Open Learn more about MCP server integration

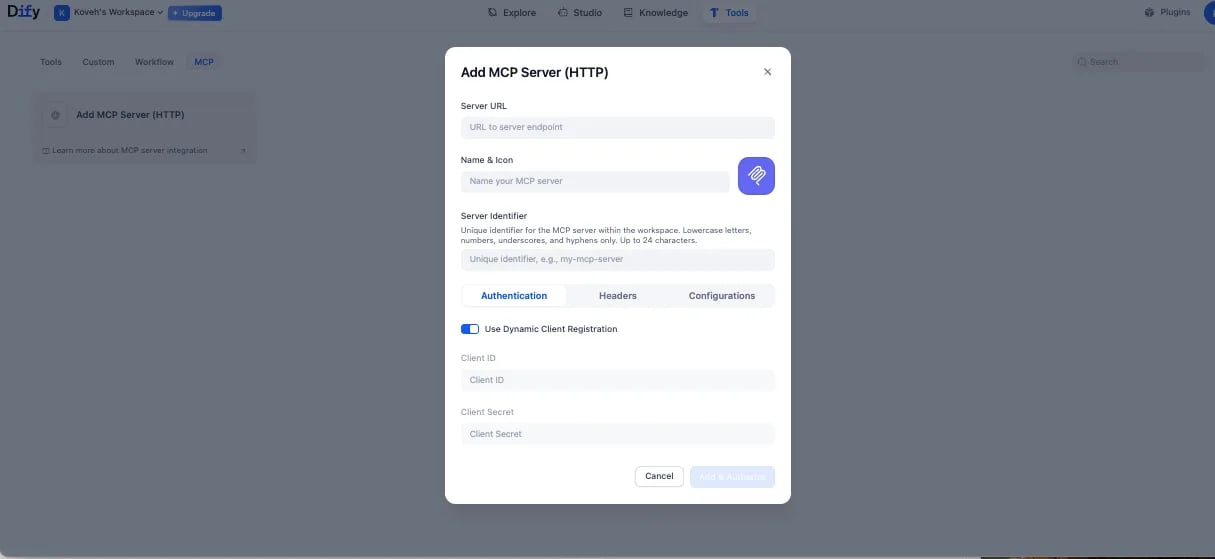click(x=130, y=151)
